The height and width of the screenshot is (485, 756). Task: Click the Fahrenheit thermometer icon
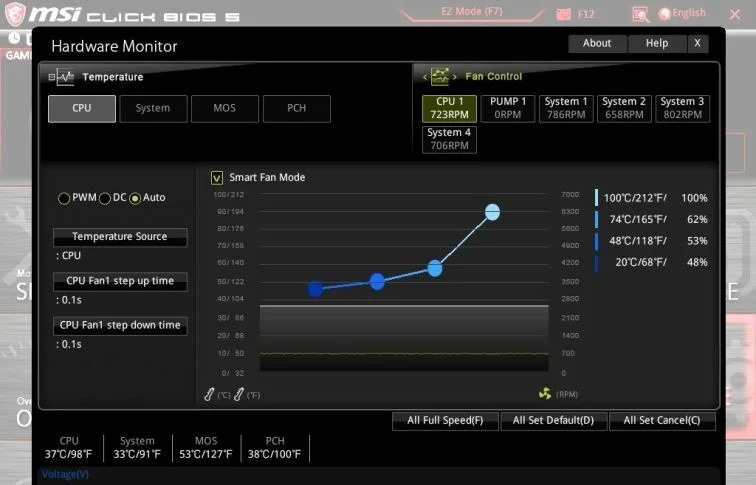pyautogui.click(x=239, y=395)
